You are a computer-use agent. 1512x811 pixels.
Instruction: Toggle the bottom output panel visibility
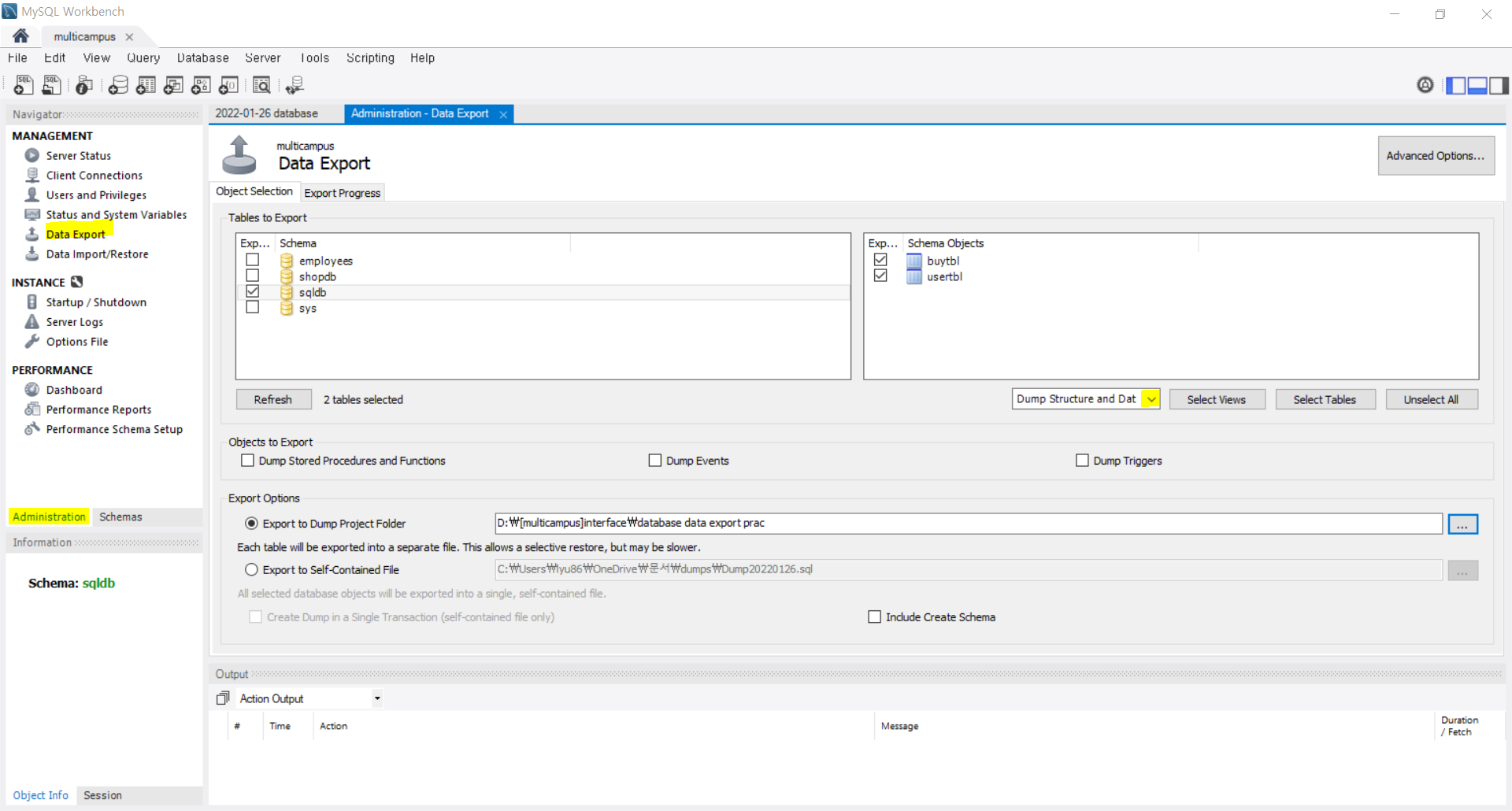[1477, 86]
